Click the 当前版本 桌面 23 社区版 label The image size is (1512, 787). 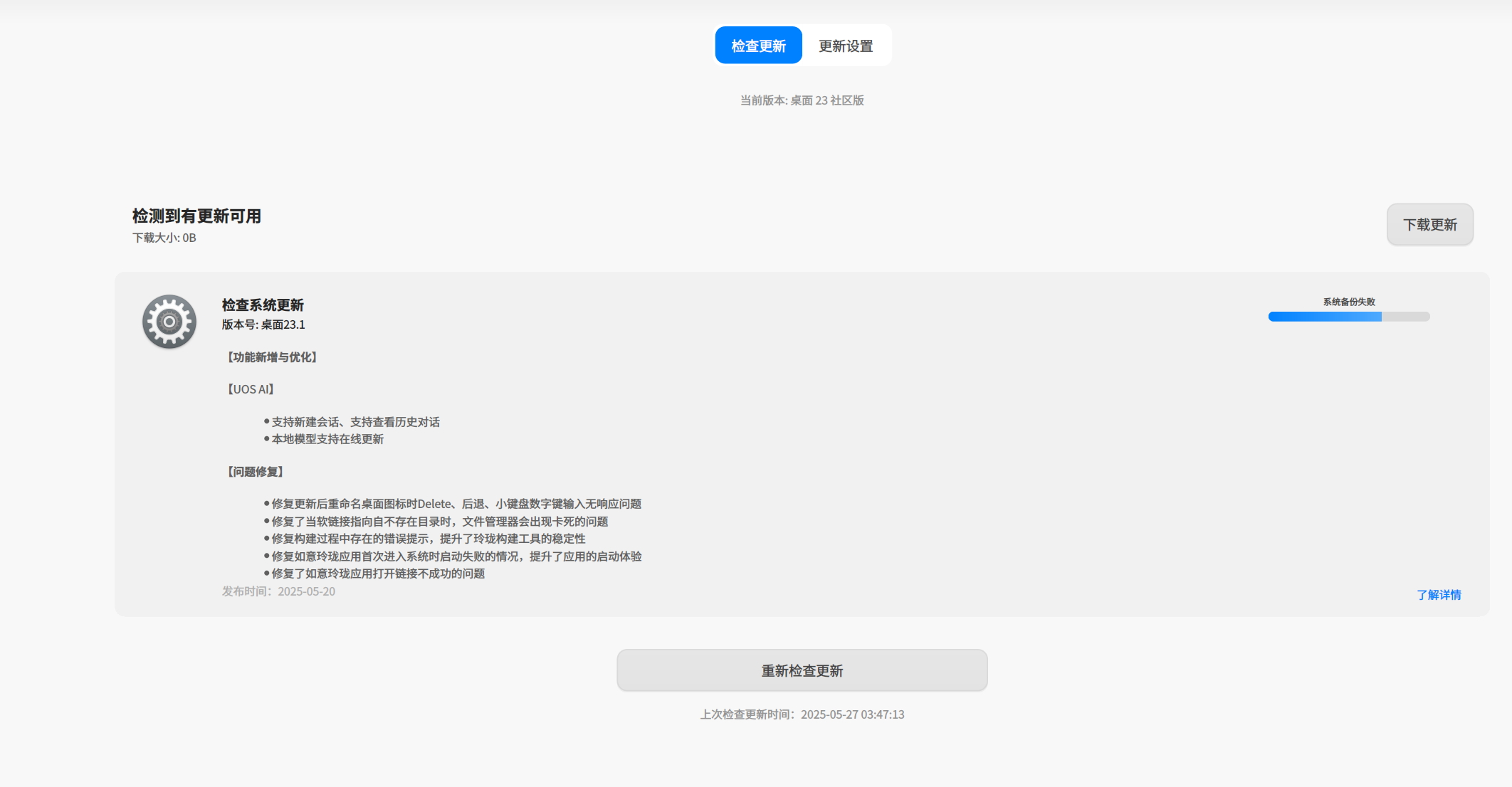tap(802, 100)
